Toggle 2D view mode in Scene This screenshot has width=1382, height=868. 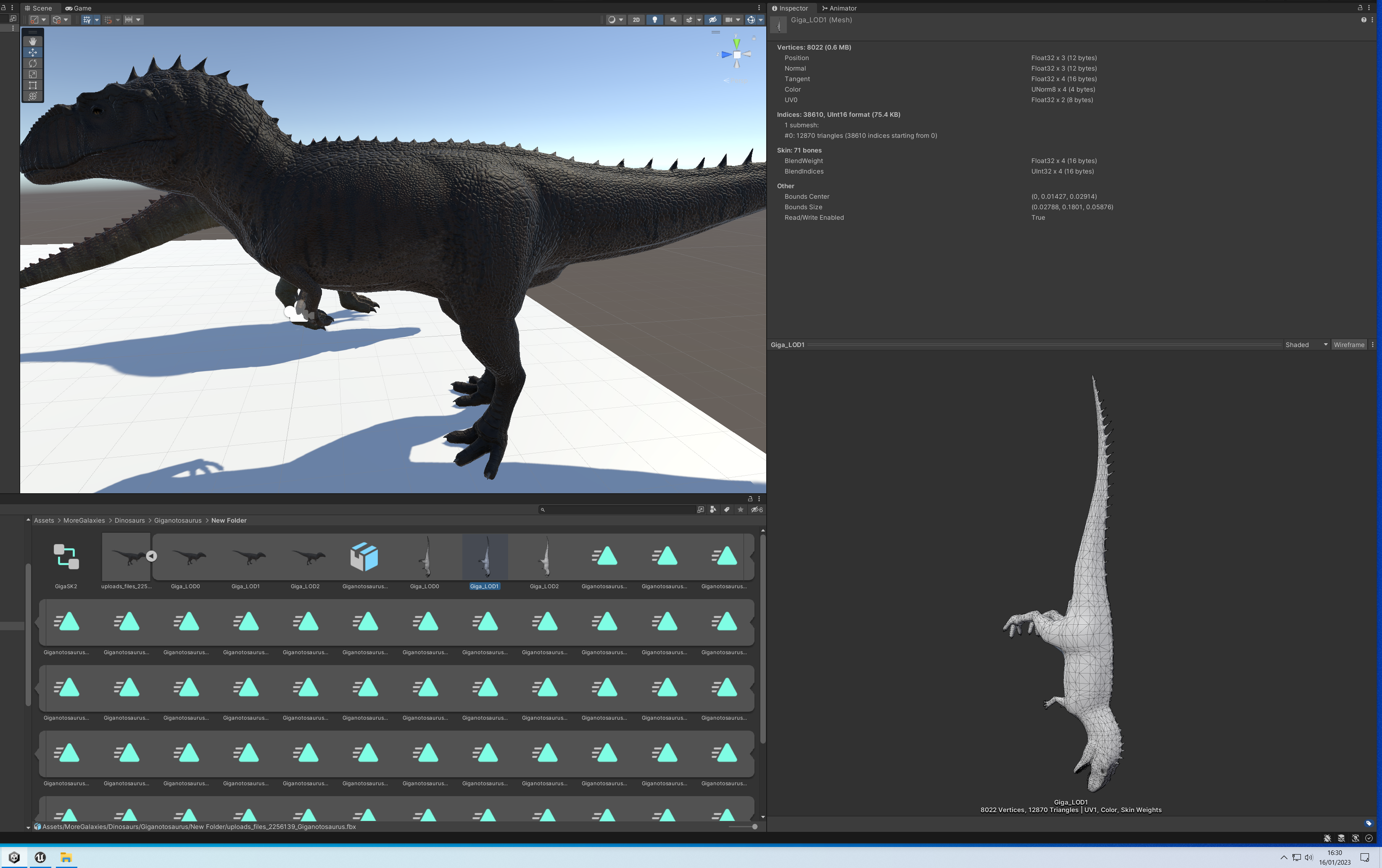click(x=636, y=19)
